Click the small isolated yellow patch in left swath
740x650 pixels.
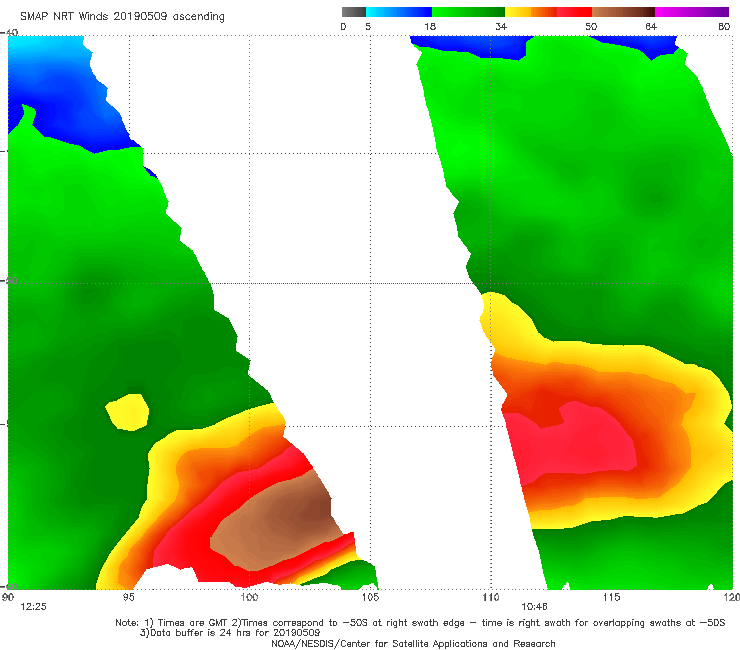(x=127, y=412)
